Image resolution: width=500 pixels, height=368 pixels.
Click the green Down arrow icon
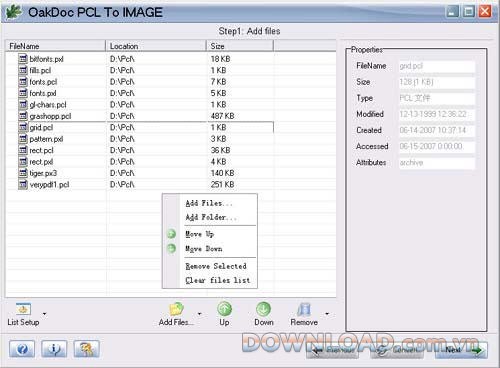point(263,309)
